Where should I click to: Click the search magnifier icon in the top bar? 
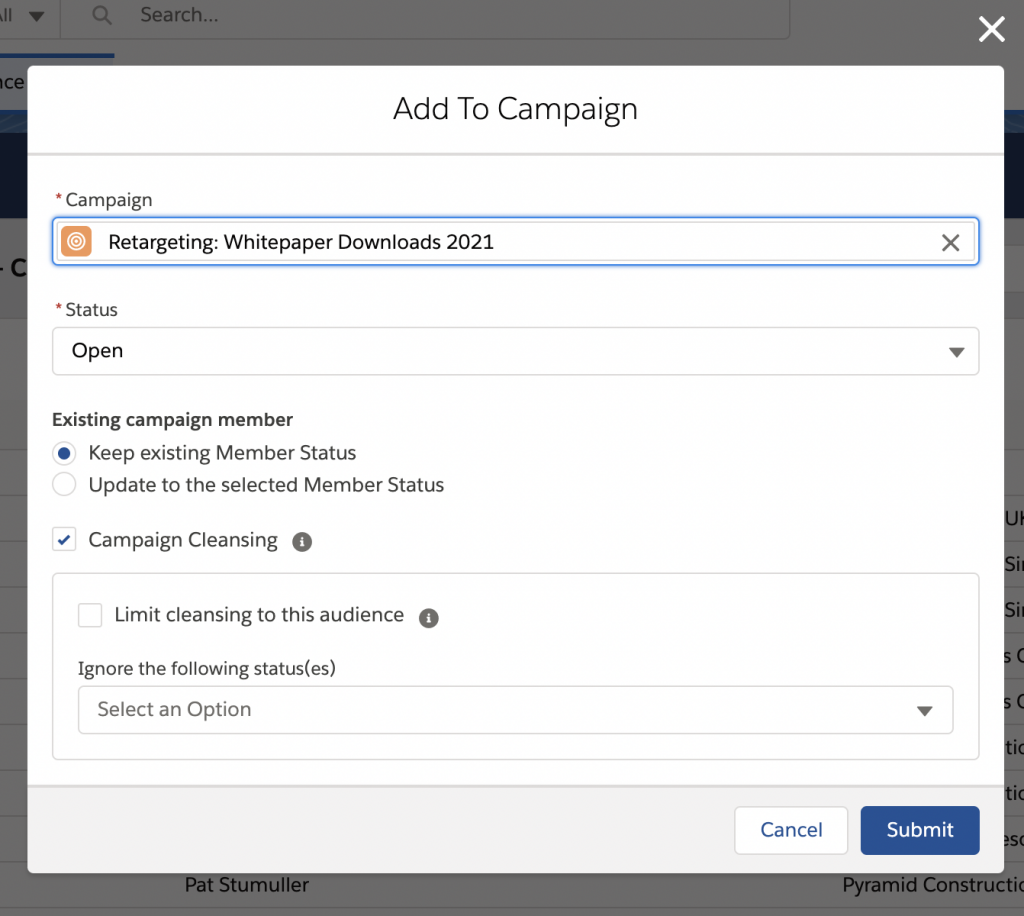click(100, 15)
